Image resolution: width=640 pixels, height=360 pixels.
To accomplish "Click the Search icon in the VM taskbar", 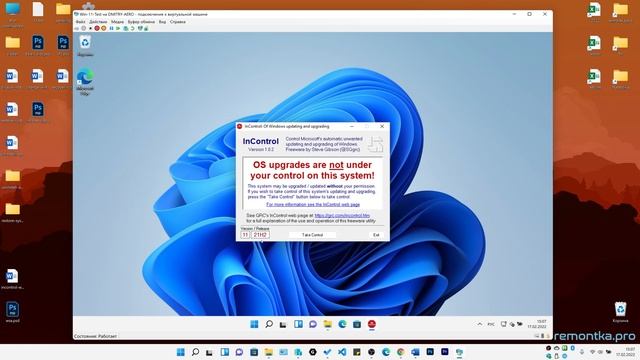I will pos(269,324).
